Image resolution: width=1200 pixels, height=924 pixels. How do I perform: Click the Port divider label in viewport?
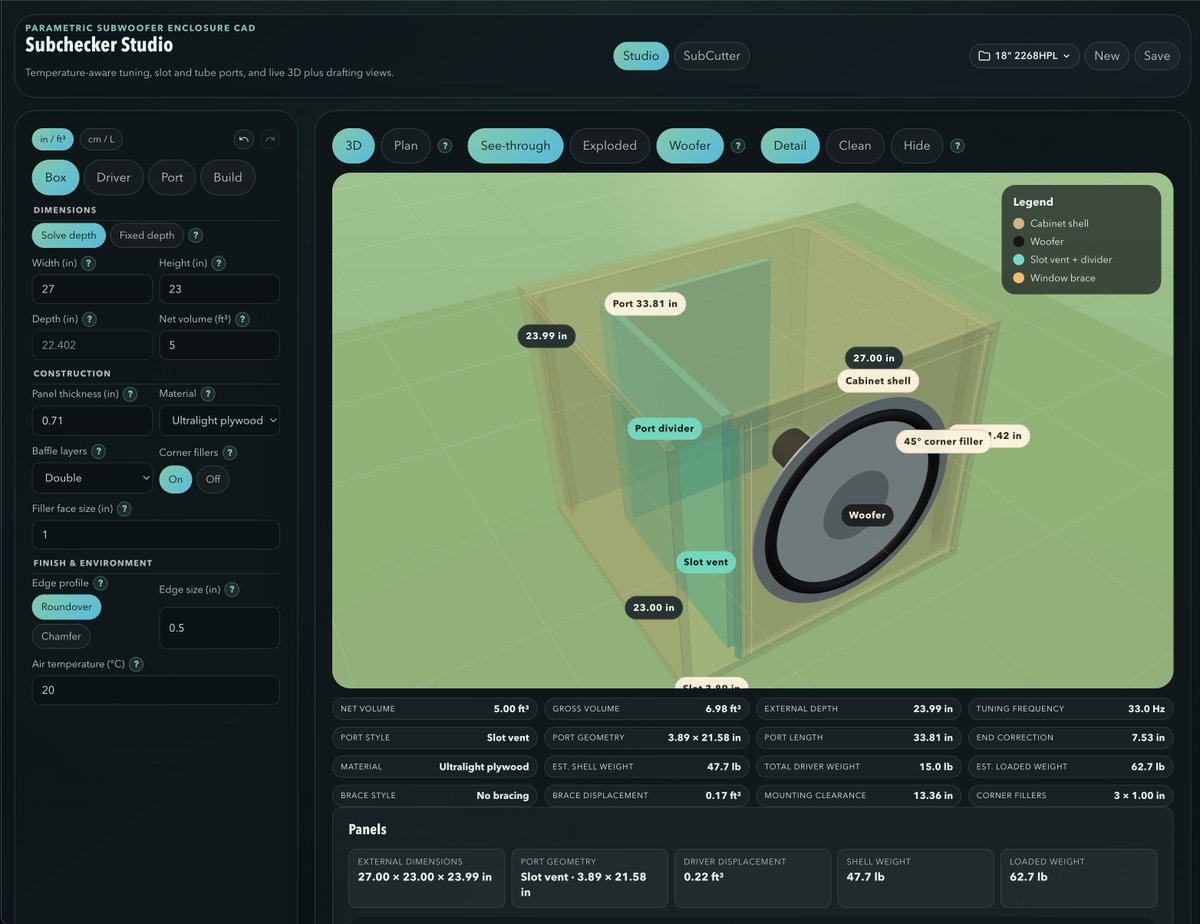[665, 428]
